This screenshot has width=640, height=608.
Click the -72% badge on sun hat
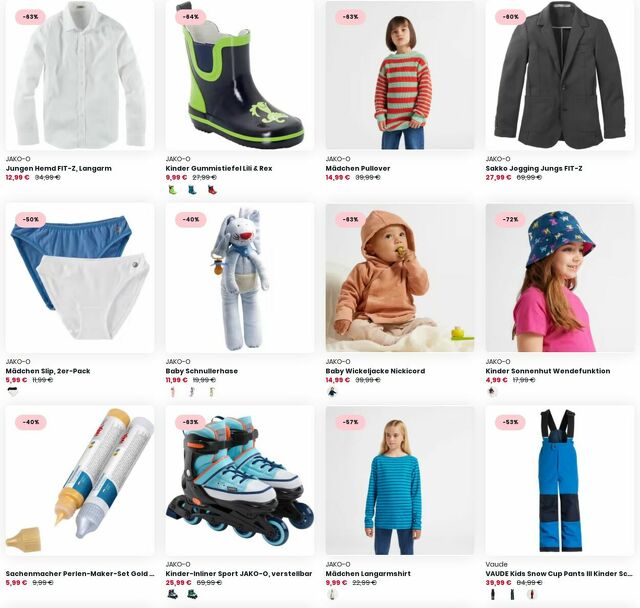click(511, 220)
